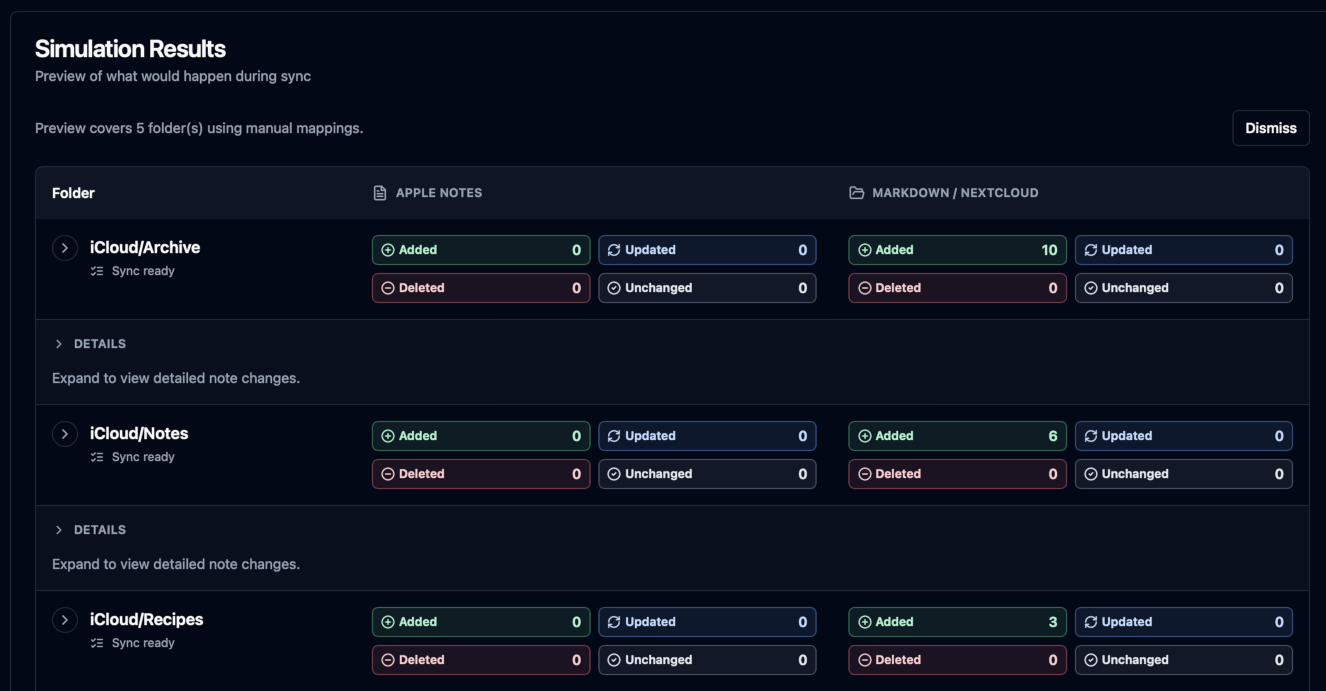Image resolution: width=1326 pixels, height=691 pixels.
Task: Click the checkmark icon in Notes Markdown Unchanged badge
Action: 1091,474
